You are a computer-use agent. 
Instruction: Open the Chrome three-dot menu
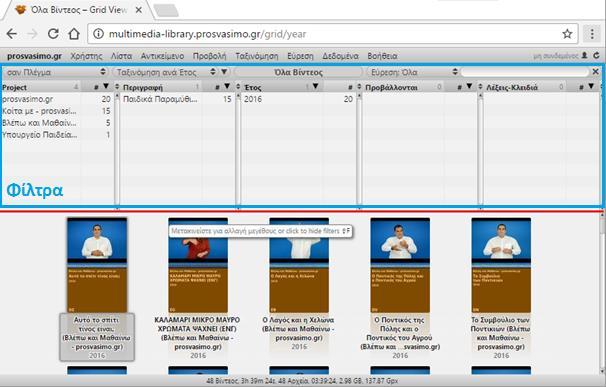click(592, 34)
